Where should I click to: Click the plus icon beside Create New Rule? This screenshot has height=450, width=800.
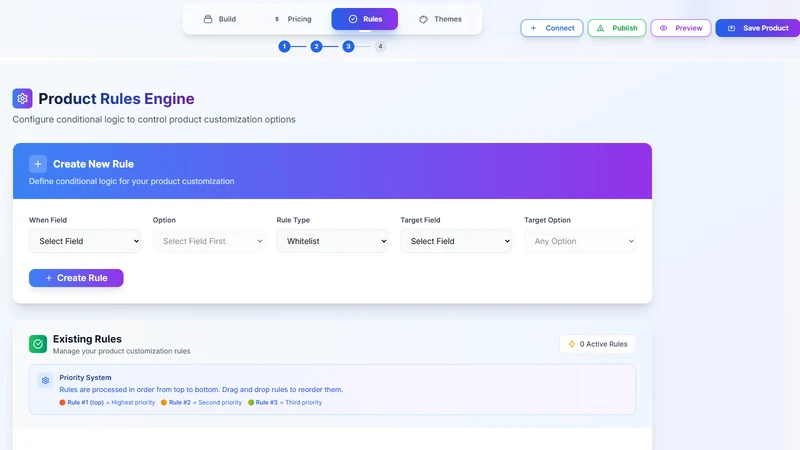tap(38, 164)
